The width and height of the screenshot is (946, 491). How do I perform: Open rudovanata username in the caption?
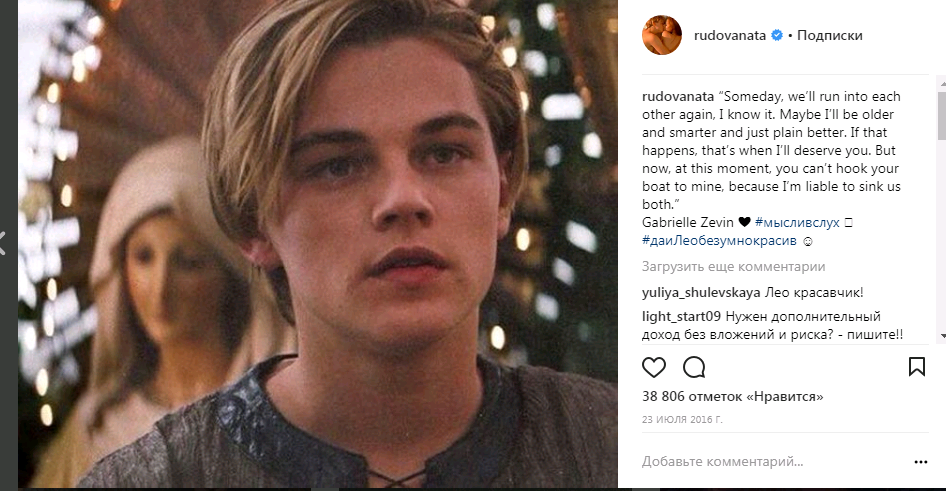[x=676, y=97]
